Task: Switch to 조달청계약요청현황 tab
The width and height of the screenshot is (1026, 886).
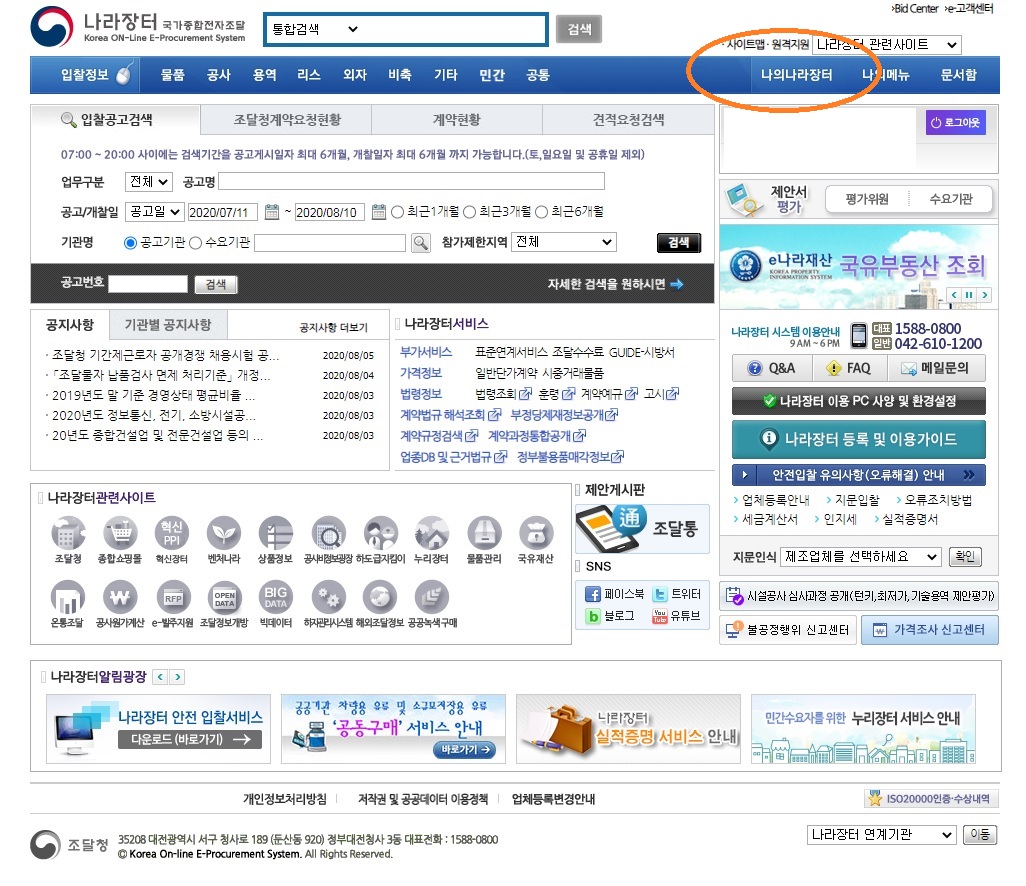Action: tap(287, 120)
